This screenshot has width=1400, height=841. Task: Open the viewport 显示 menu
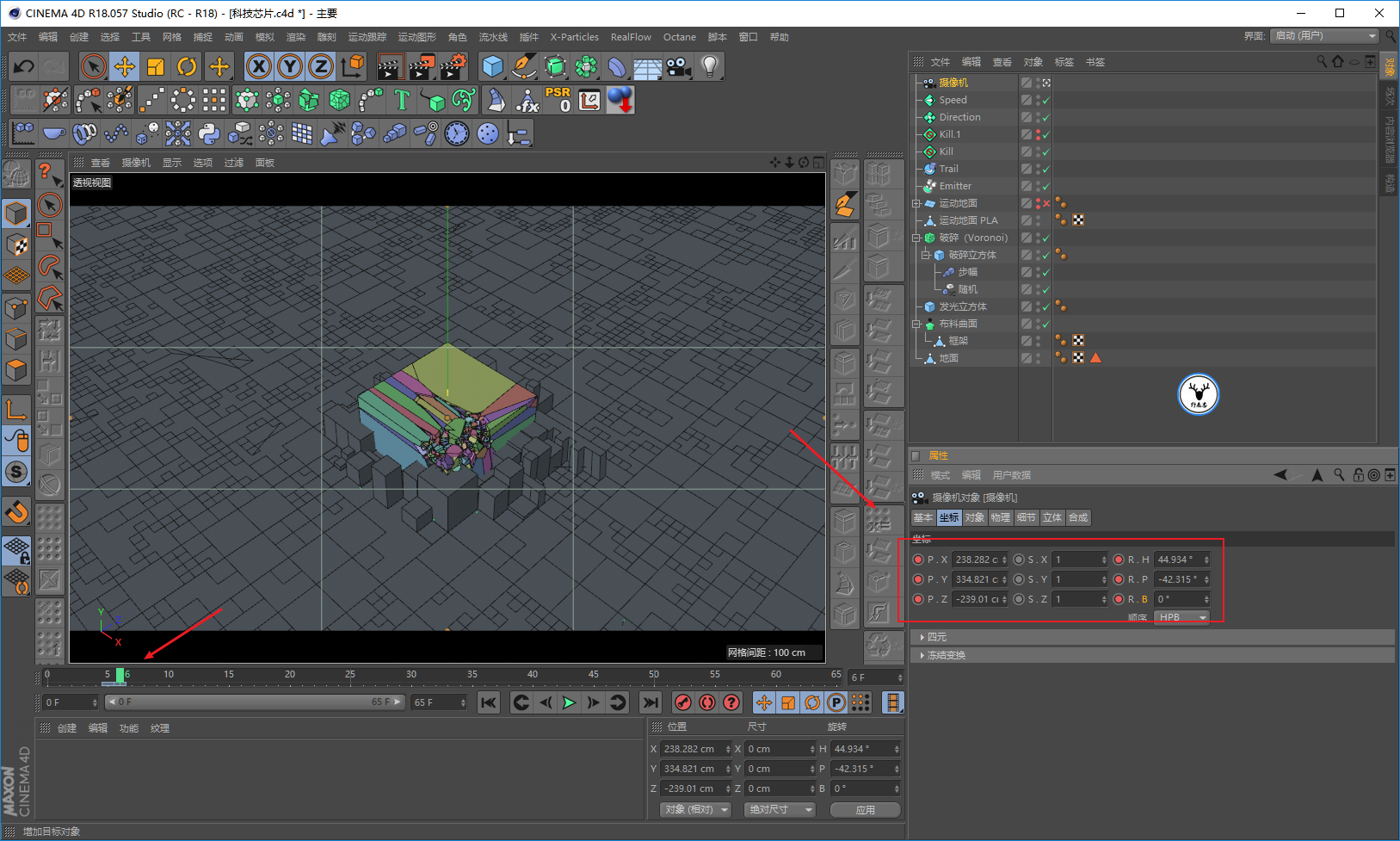[x=172, y=163]
